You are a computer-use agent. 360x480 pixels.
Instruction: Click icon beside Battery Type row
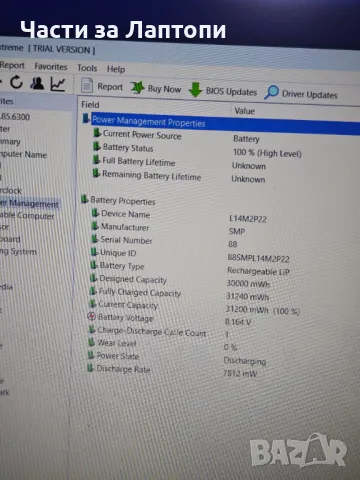94,265
